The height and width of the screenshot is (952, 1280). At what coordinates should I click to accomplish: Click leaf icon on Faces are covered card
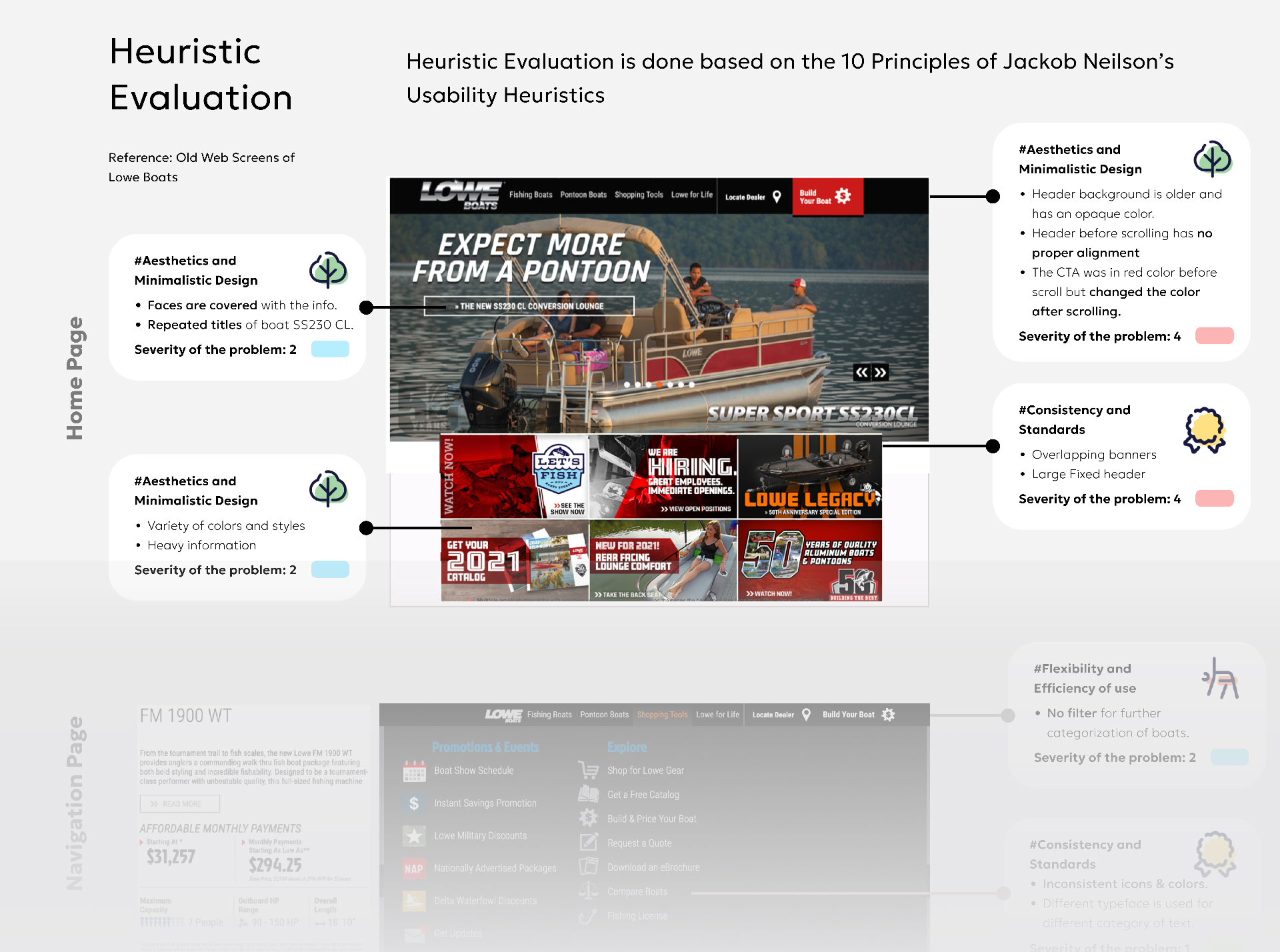pos(328,269)
